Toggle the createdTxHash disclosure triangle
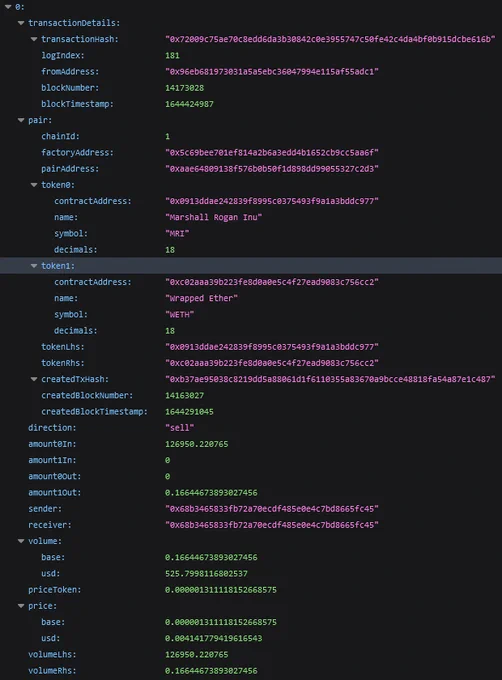Screen dimensions: 502x680 click(x=34, y=379)
